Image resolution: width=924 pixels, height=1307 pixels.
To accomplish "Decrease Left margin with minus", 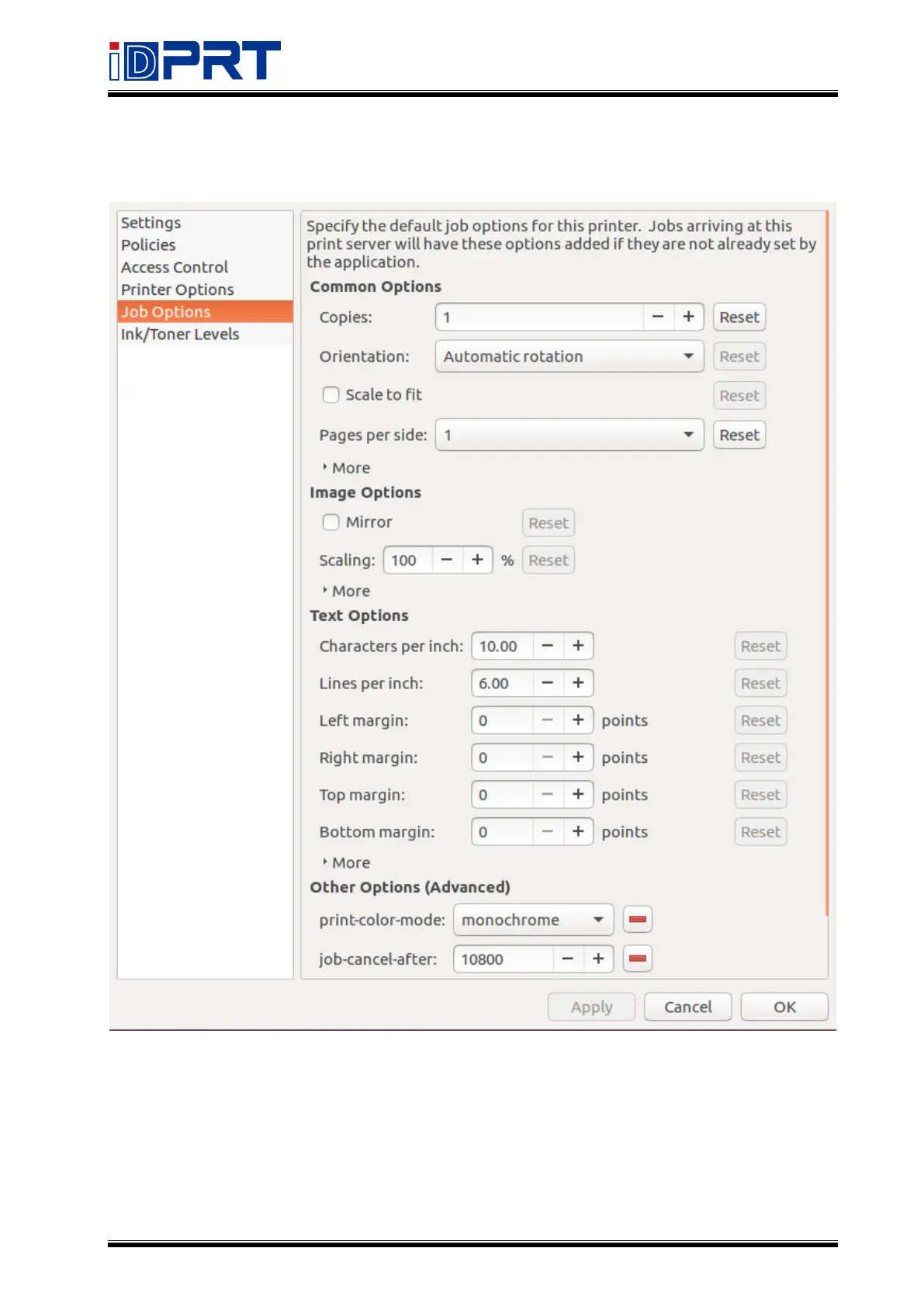I will point(548,720).
